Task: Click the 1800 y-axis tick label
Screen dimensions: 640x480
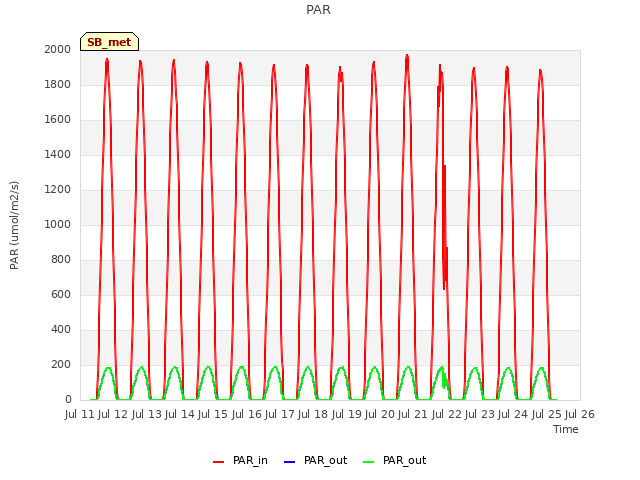Action: (x=58, y=84)
